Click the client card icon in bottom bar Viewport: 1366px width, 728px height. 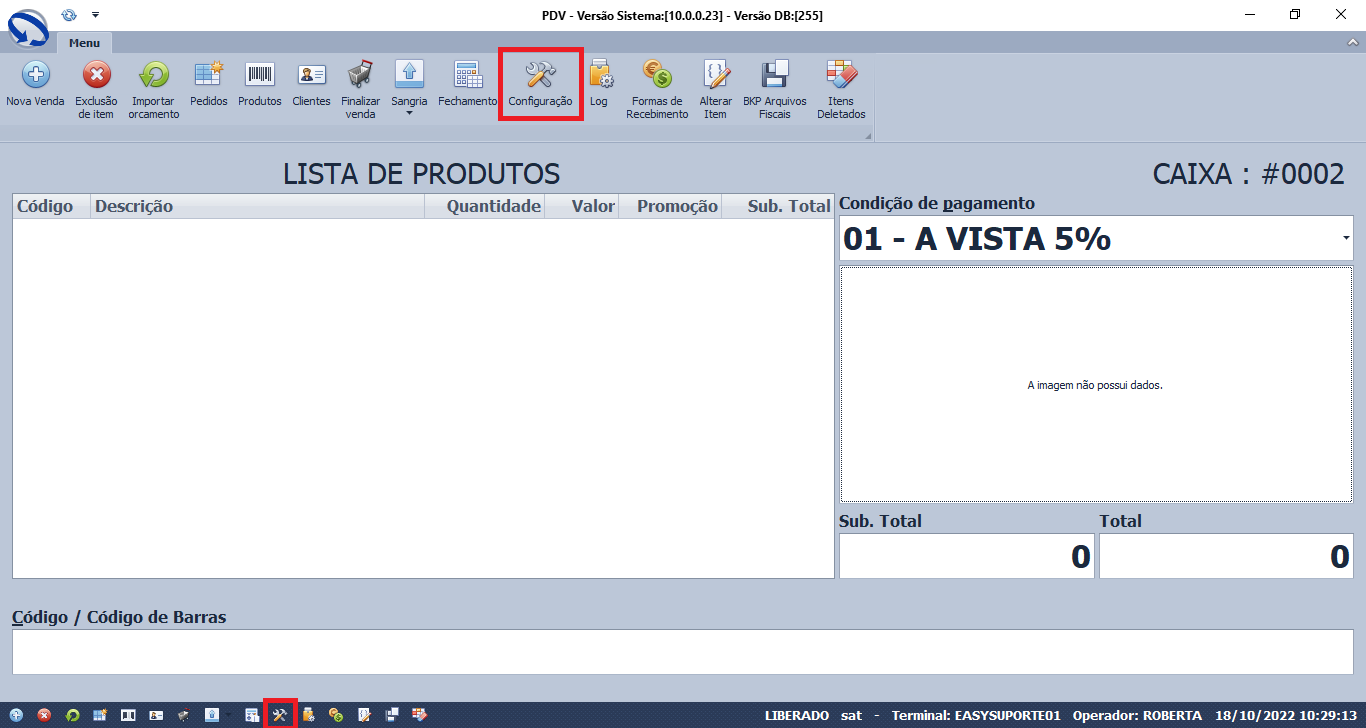coord(156,715)
